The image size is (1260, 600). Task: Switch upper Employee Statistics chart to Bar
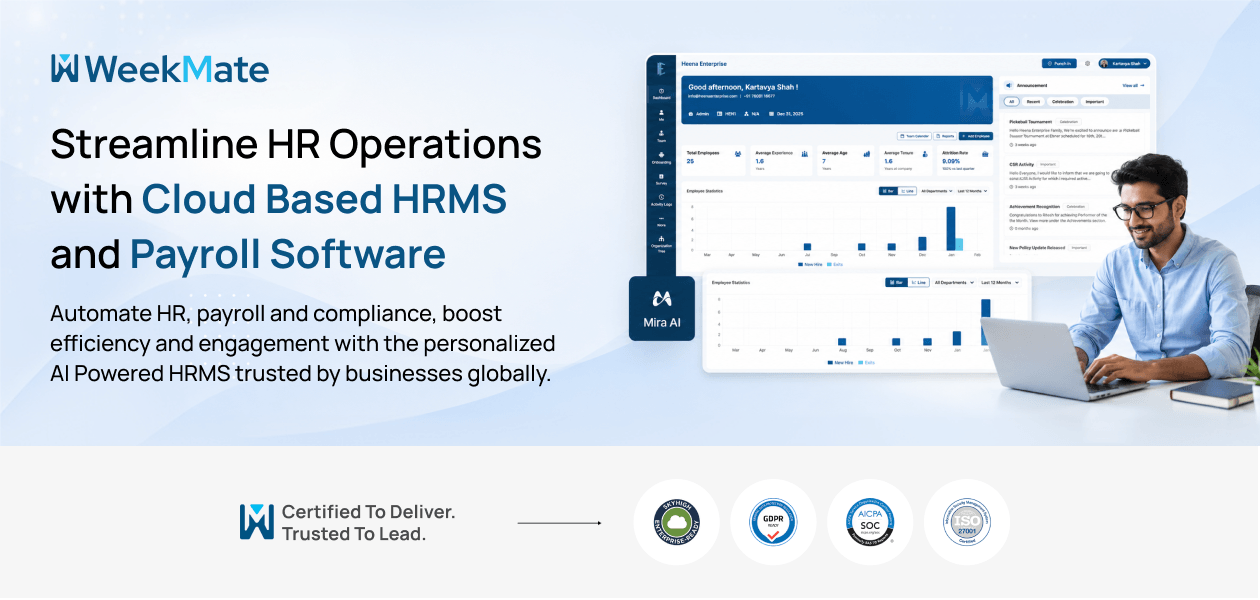click(888, 191)
